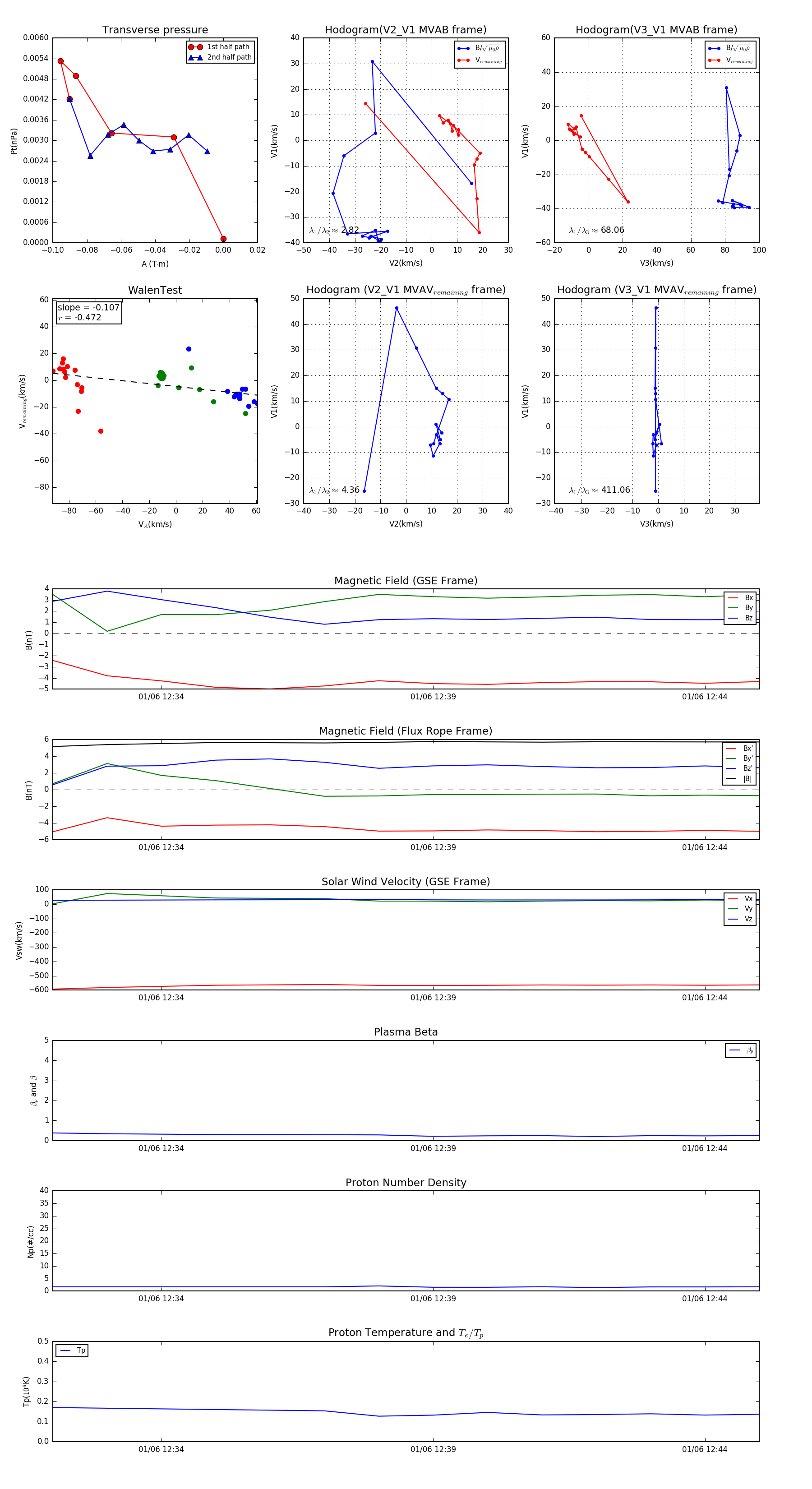The height and width of the screenshot is (1489, 812).
Task: Click the beta legend box in Plasma Beta plot
Action: (x=741, y=1051)
